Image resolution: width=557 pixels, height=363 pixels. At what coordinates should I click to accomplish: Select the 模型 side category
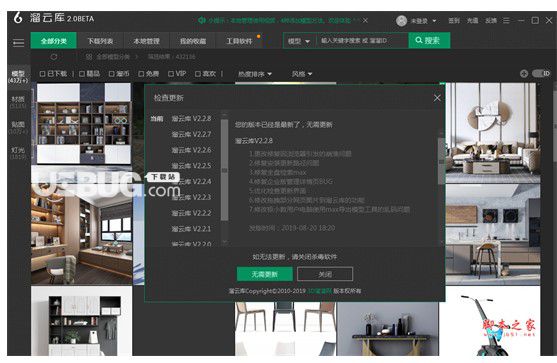18,77
